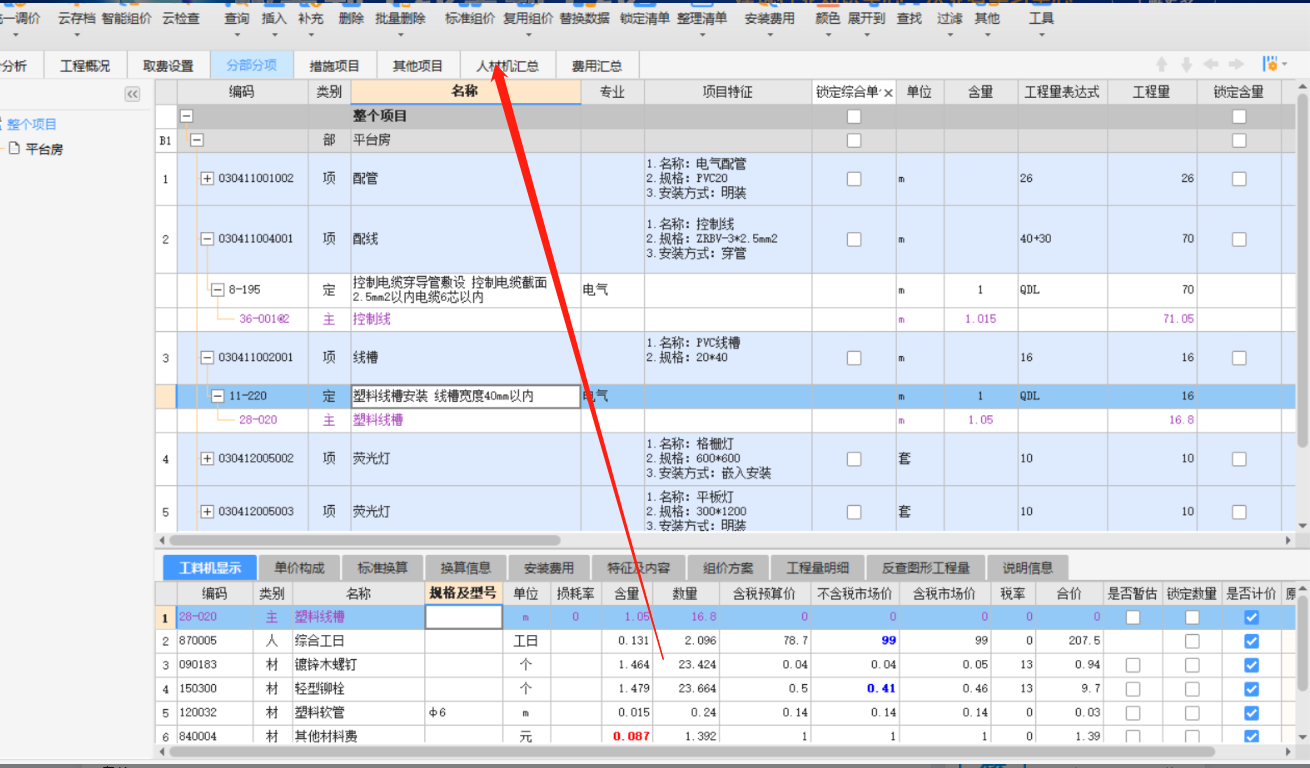Collapse quota 11-220 sub-row
The width and height of the screenshot is (1310, 768).
pyautogui.click(x=217, y=396)
